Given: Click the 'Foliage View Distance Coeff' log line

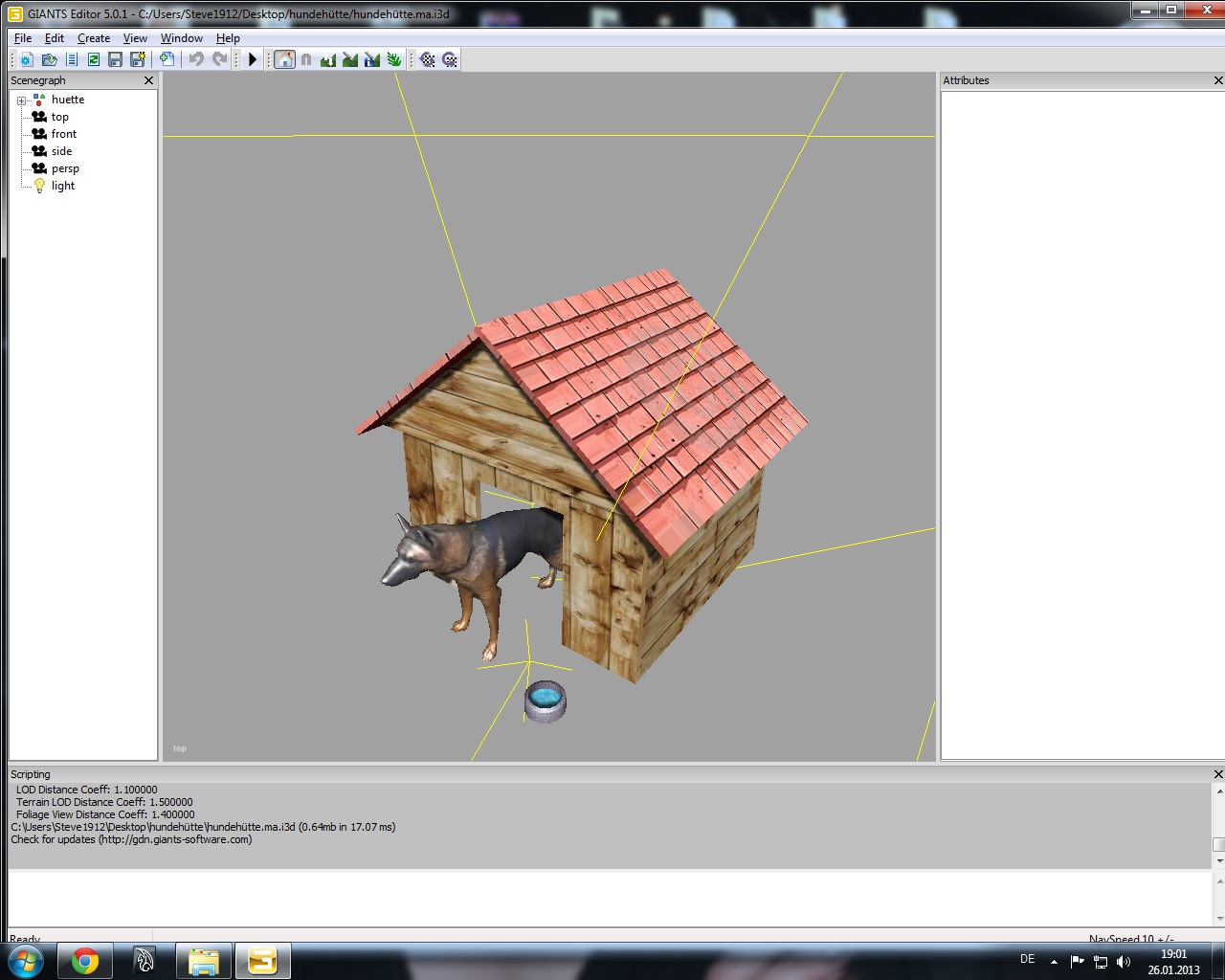Looking at the screenshot, I should tap(105, 814).
